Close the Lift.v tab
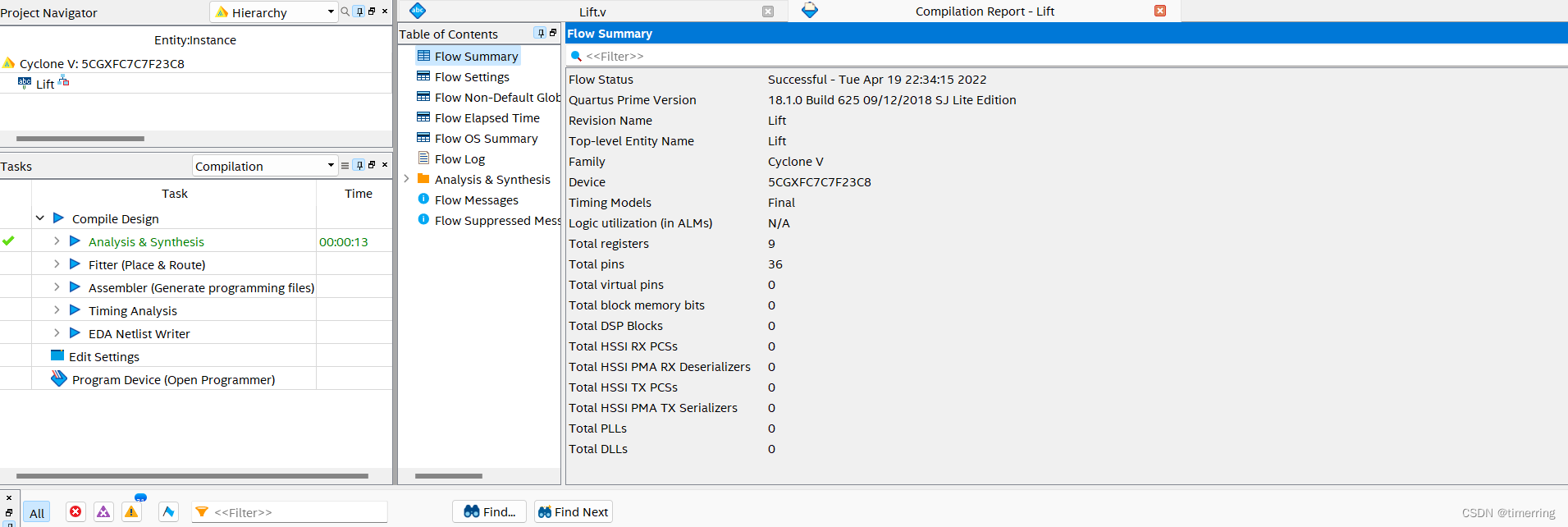 pos(768,11)
